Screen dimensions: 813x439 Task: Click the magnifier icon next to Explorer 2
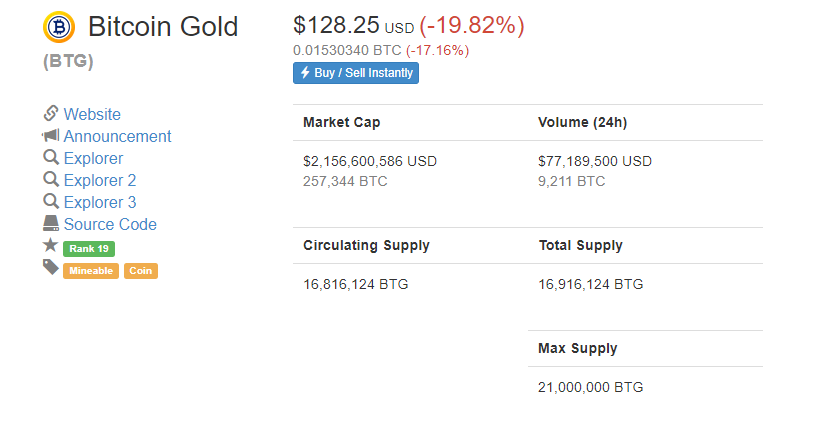pos(51,179)
